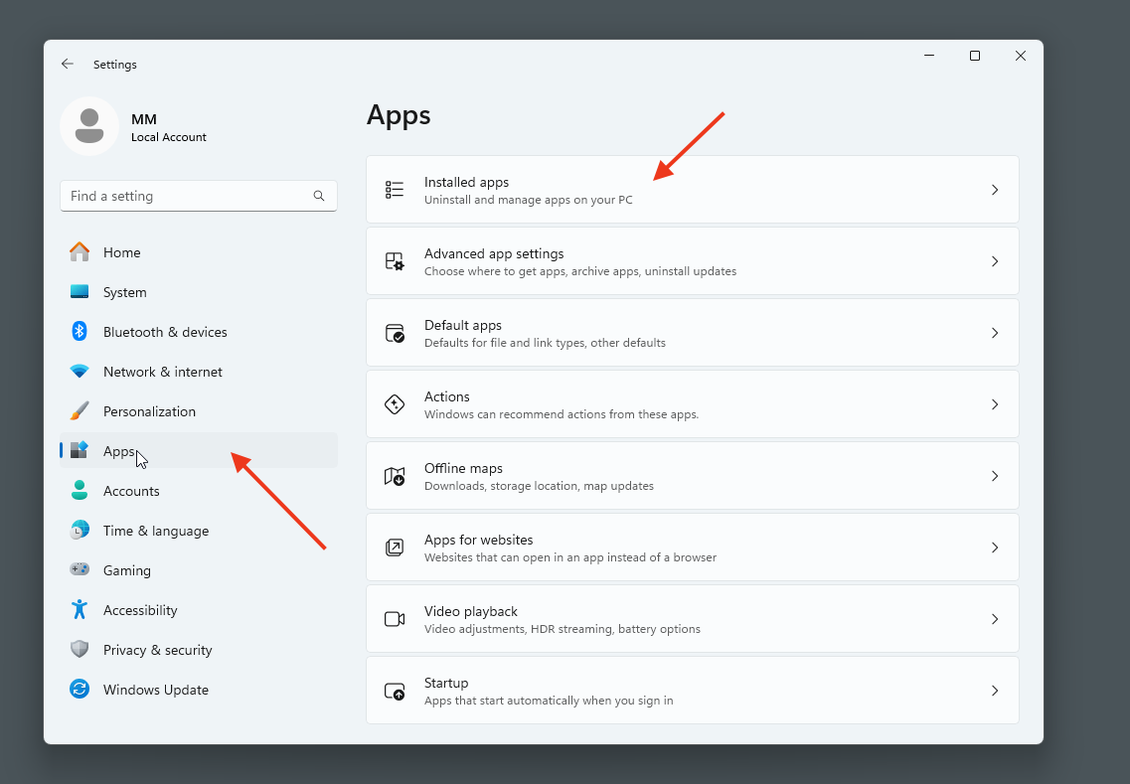Click the Network wifi icon

pos(79,371)
